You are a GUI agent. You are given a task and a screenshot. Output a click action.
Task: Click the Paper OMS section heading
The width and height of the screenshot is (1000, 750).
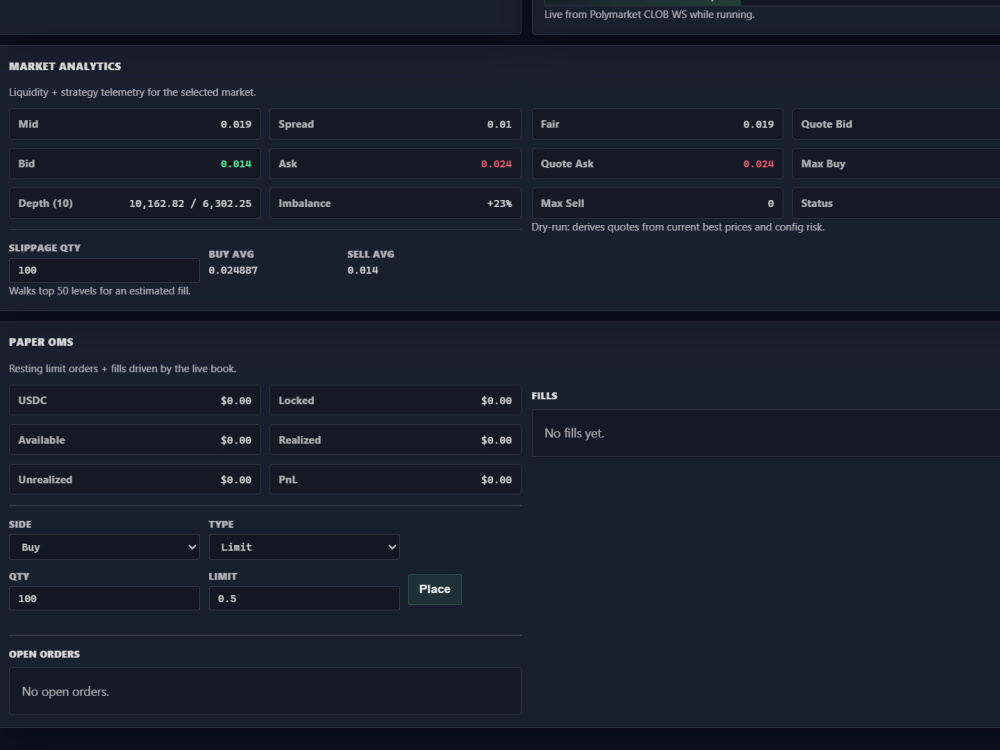coord(41,342)
